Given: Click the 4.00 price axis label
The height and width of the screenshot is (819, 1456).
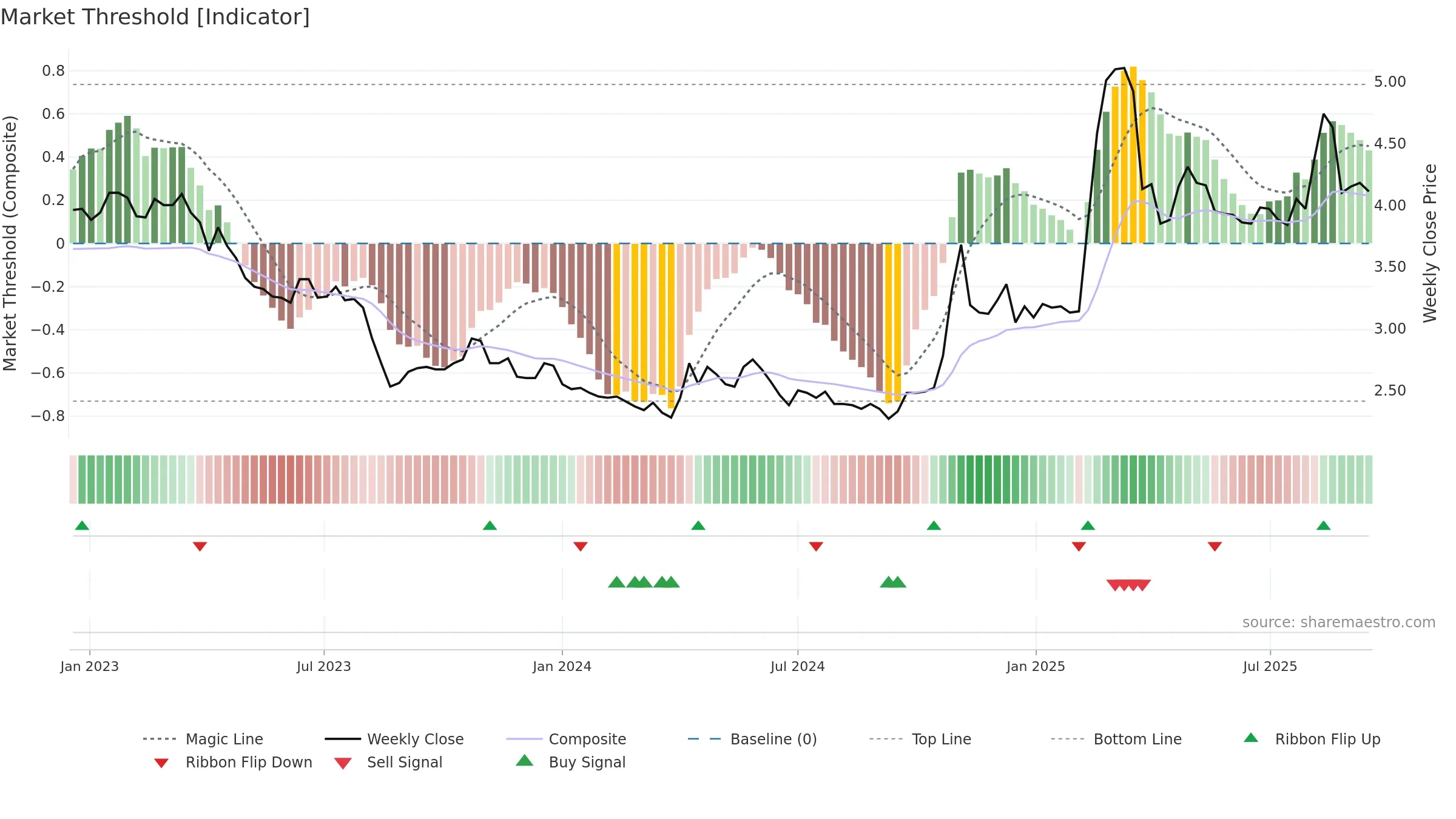Looking at the screenshot, I should pyautogui.click(x=1390, y=206).
